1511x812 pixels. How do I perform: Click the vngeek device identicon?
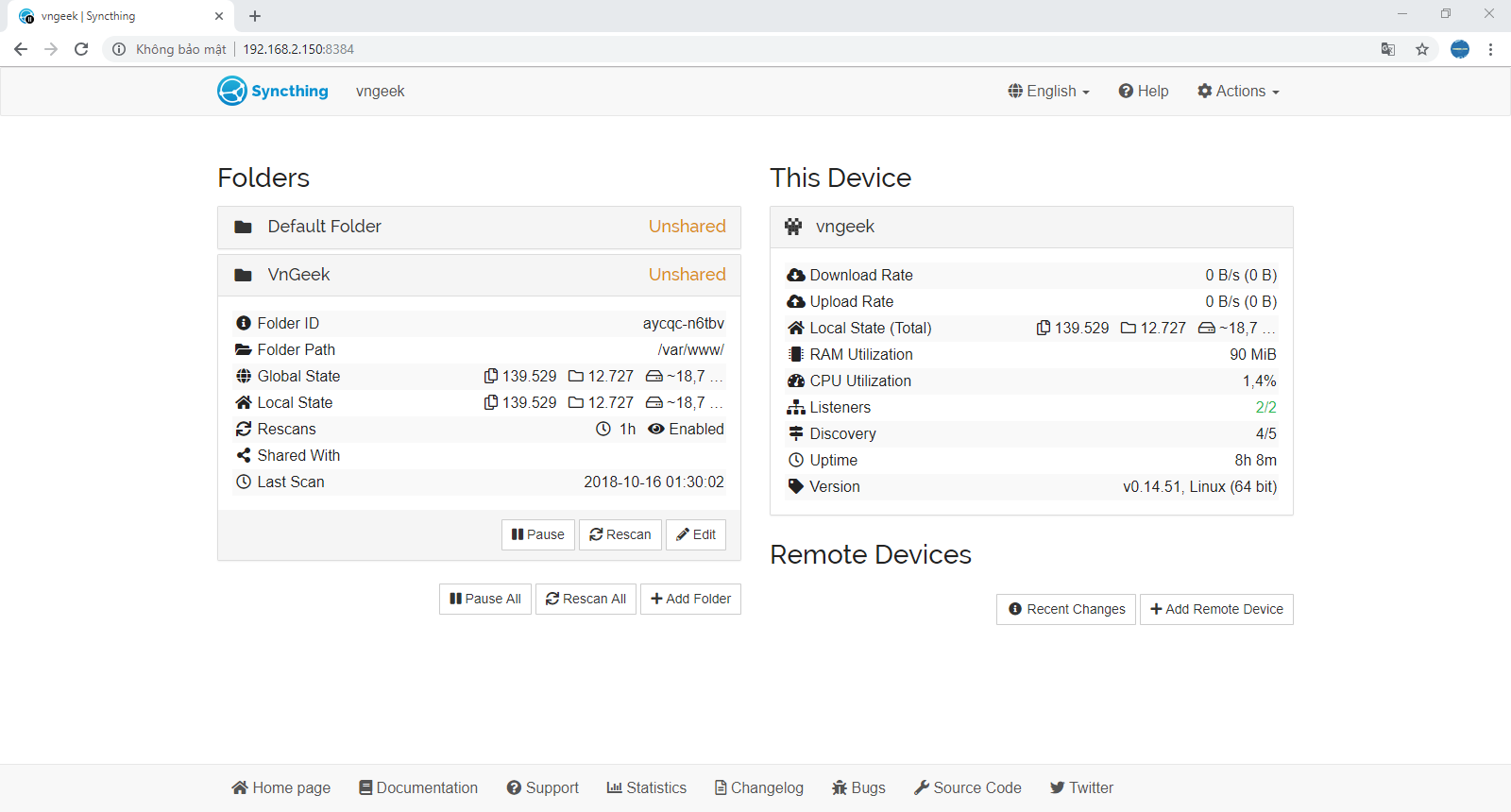pyautogui.click(x=793, y=227)
